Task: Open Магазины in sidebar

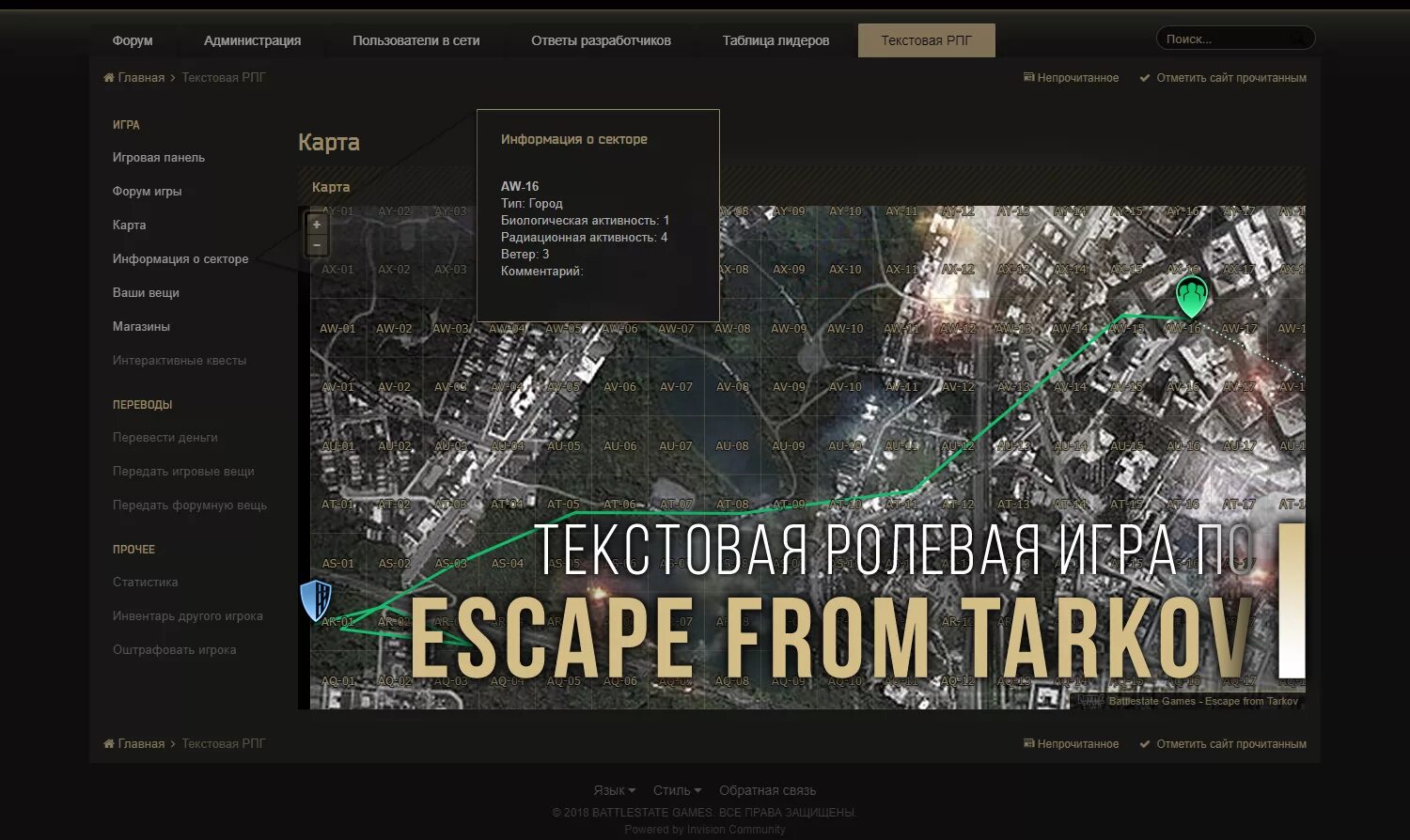Action: (x=141, y=327)
